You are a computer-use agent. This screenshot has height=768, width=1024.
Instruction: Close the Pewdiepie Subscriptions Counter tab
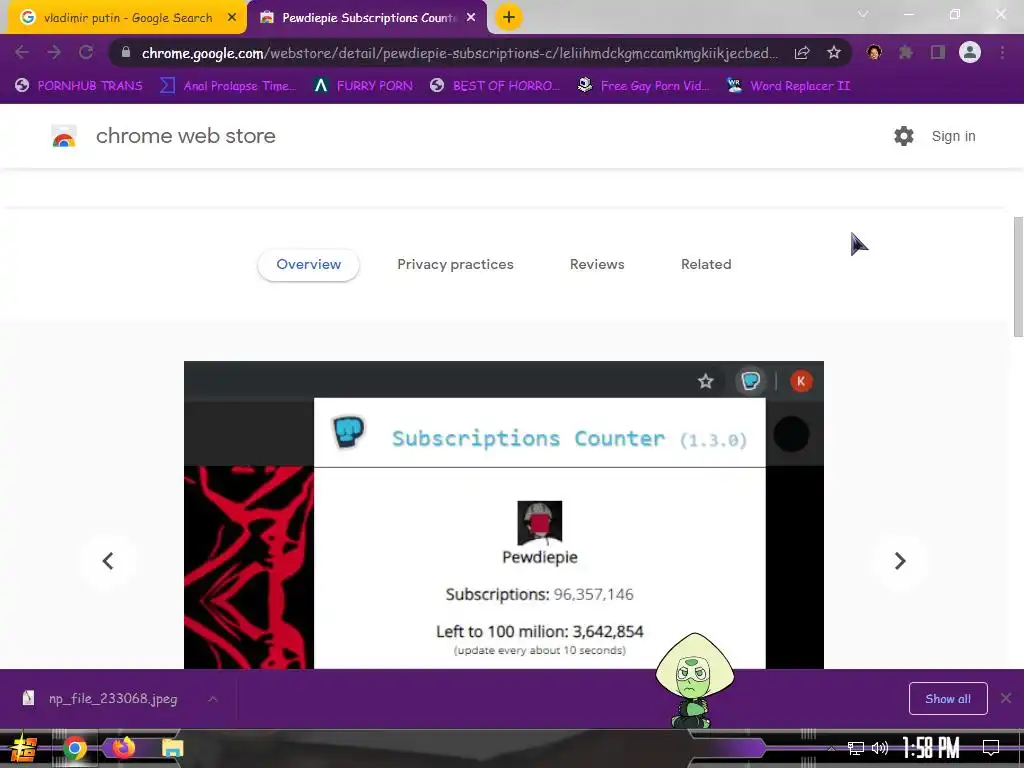471,18
